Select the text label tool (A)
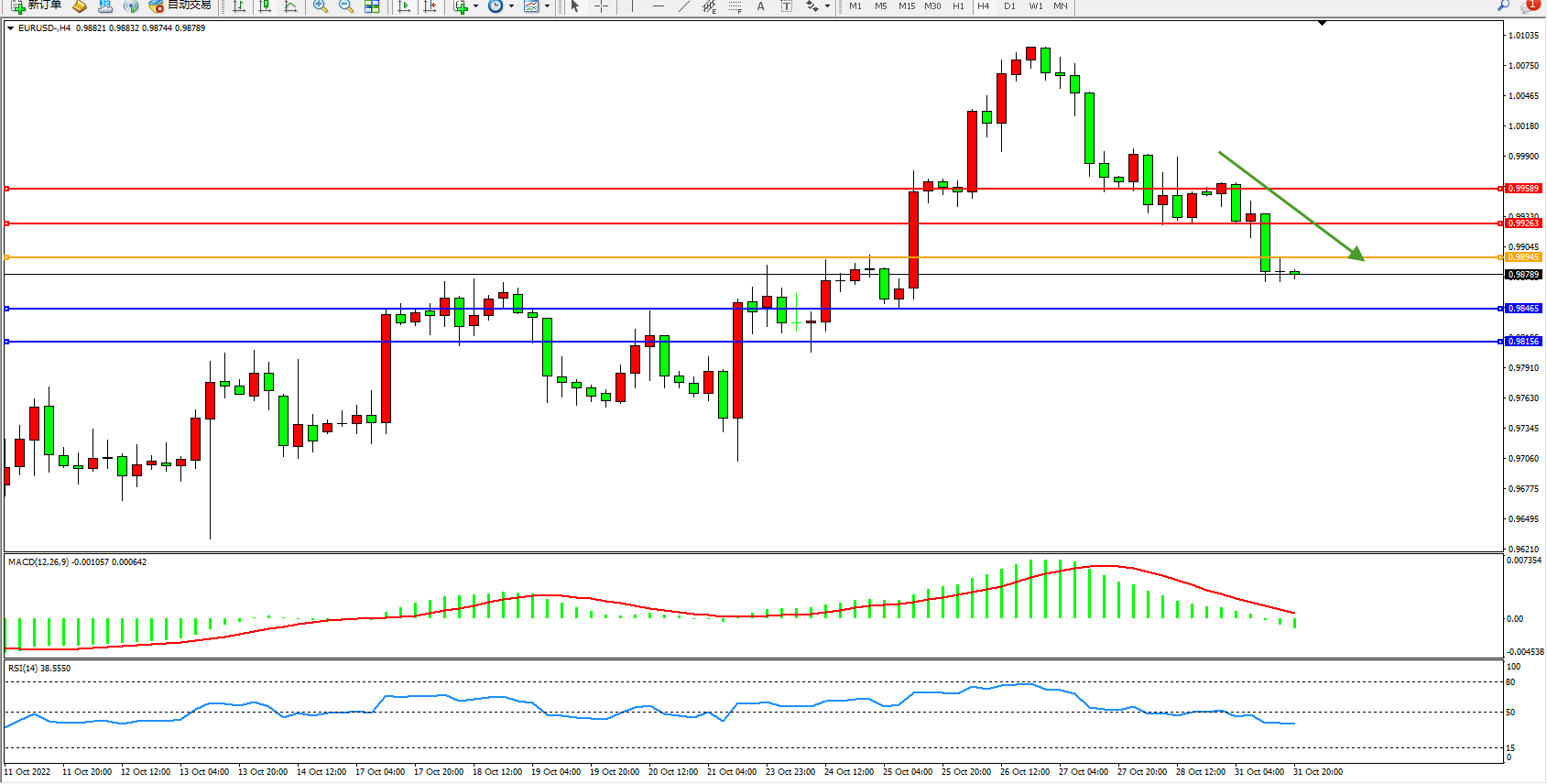The image size is (1547, 784). coord(760,6)
